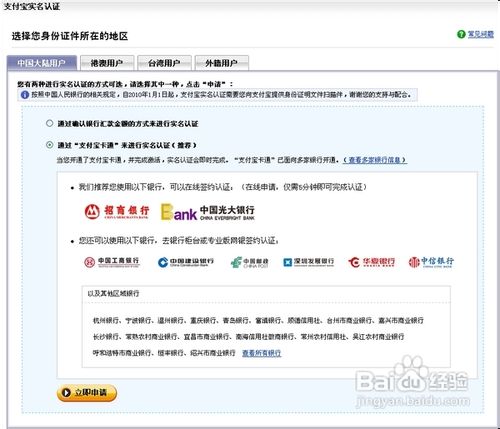
Task: Click the 深圳发展银行 logo
Action: (308, 262)
